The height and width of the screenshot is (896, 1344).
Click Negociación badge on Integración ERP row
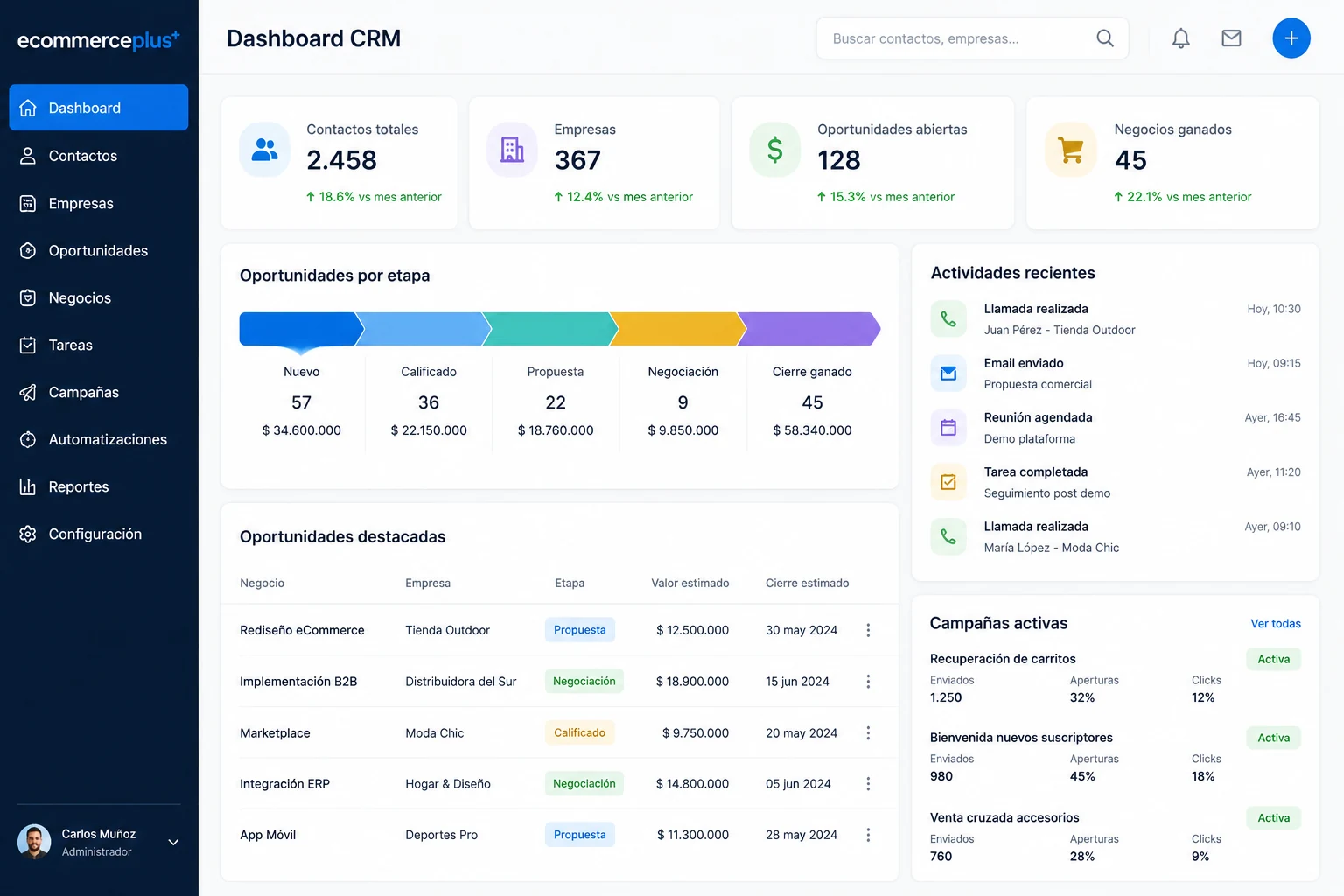click(x=584, y=784)
